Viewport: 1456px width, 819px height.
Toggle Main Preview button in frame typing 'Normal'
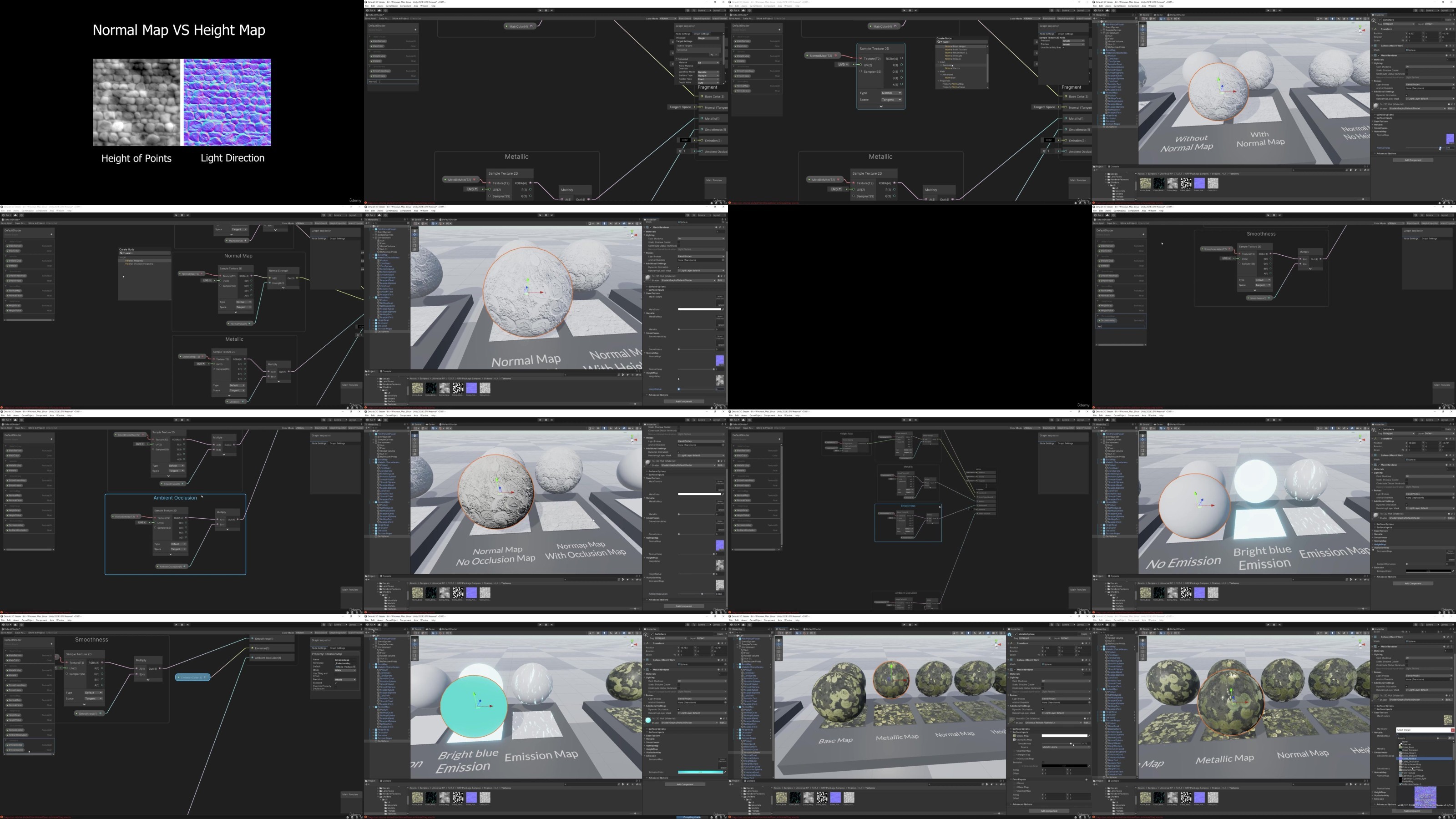click(x=719, y=18)
